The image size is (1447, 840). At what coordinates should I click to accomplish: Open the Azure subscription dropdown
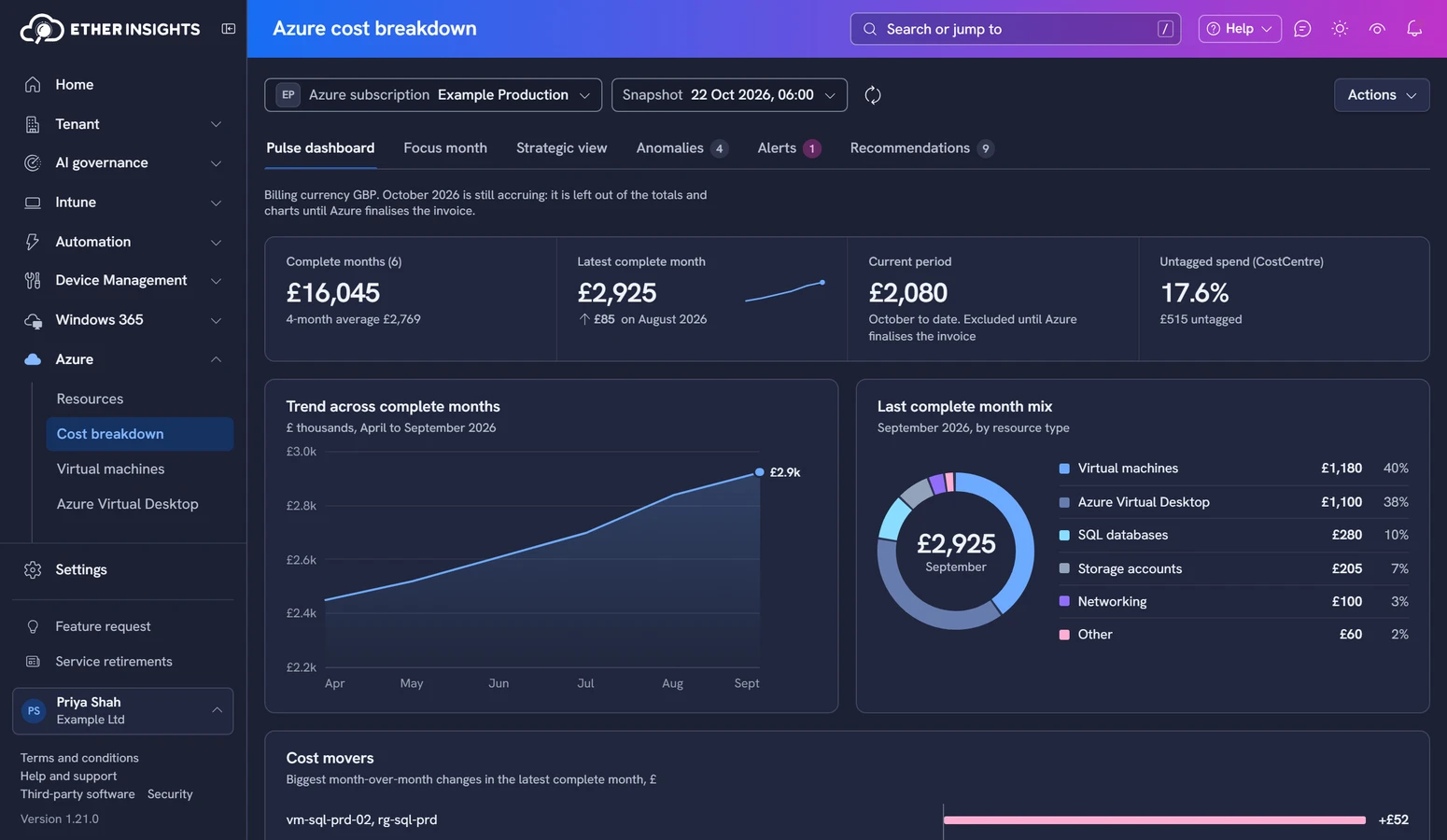coord(433,95)
